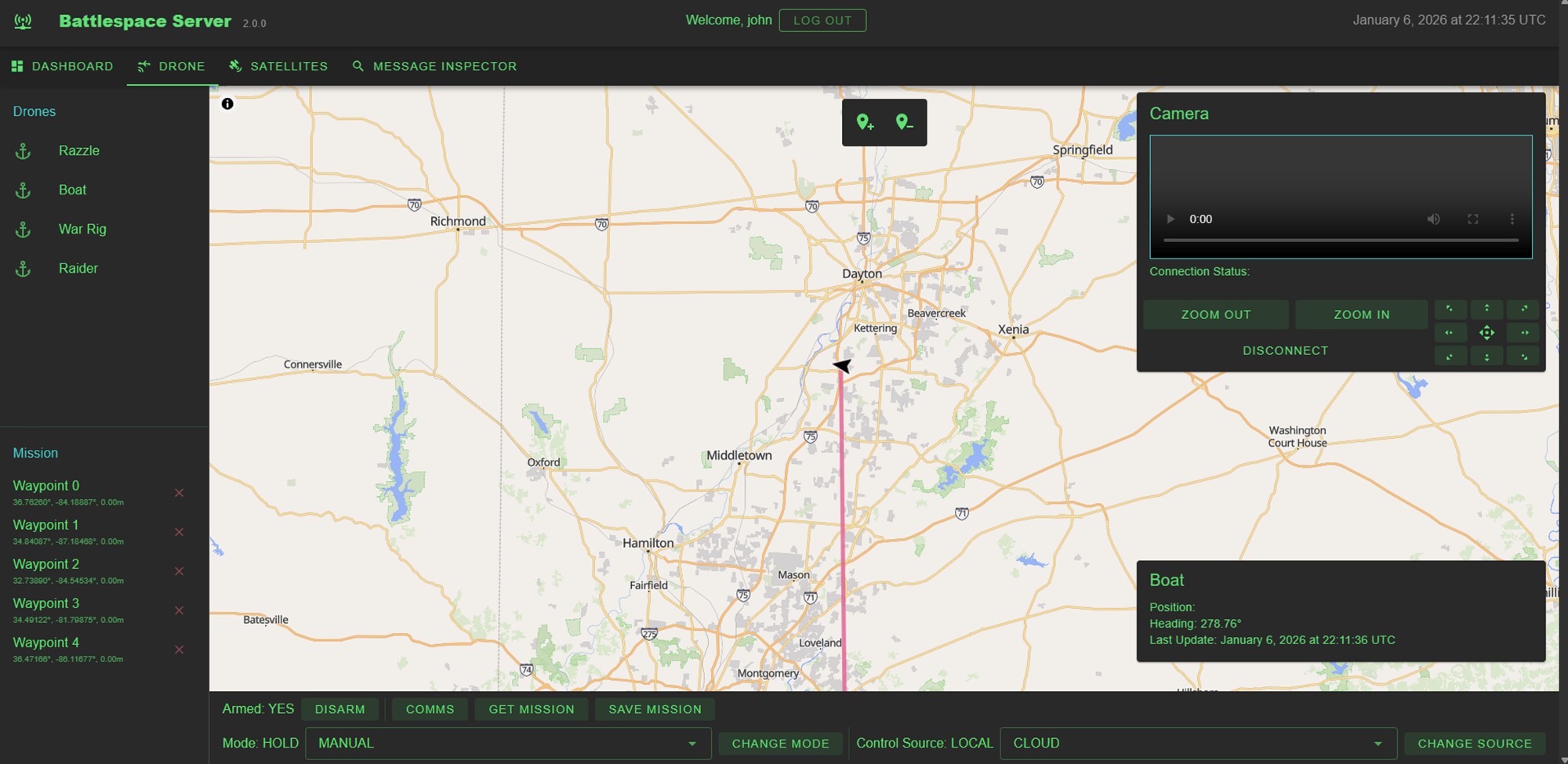The height and width of the screenshot is (764, 1568).
Task: Open the map attribution info icon
Action: [x=227, y=103]
